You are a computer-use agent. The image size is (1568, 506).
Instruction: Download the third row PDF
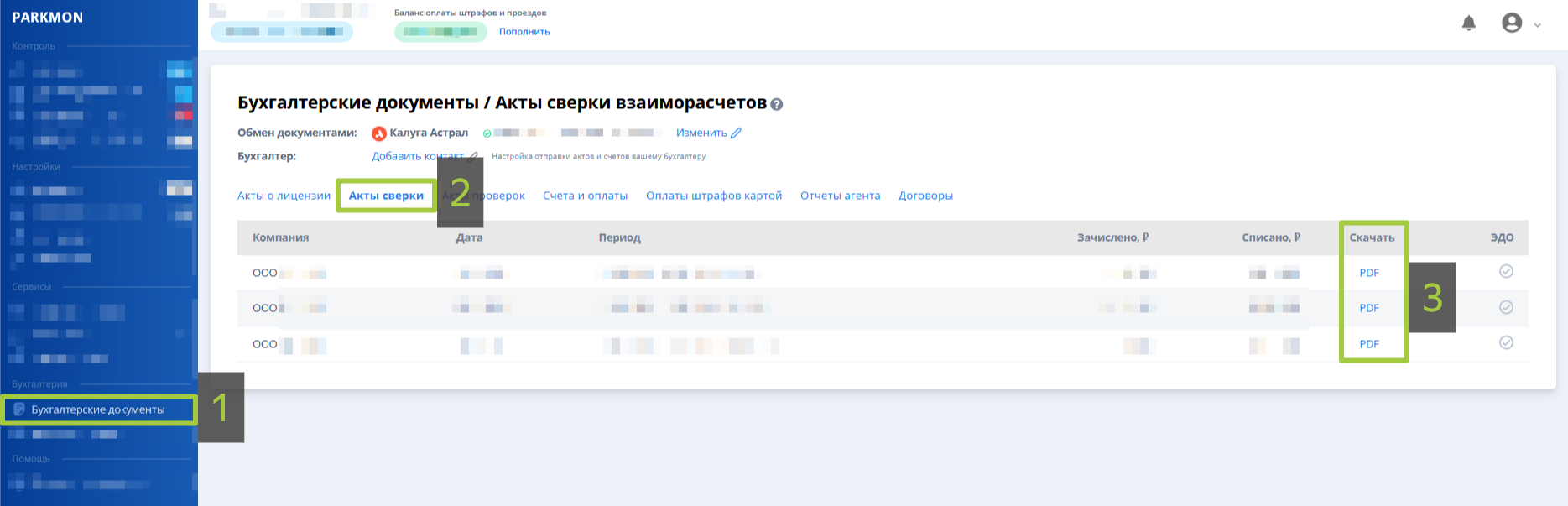pyautogui.click(x=1369, y=344)
